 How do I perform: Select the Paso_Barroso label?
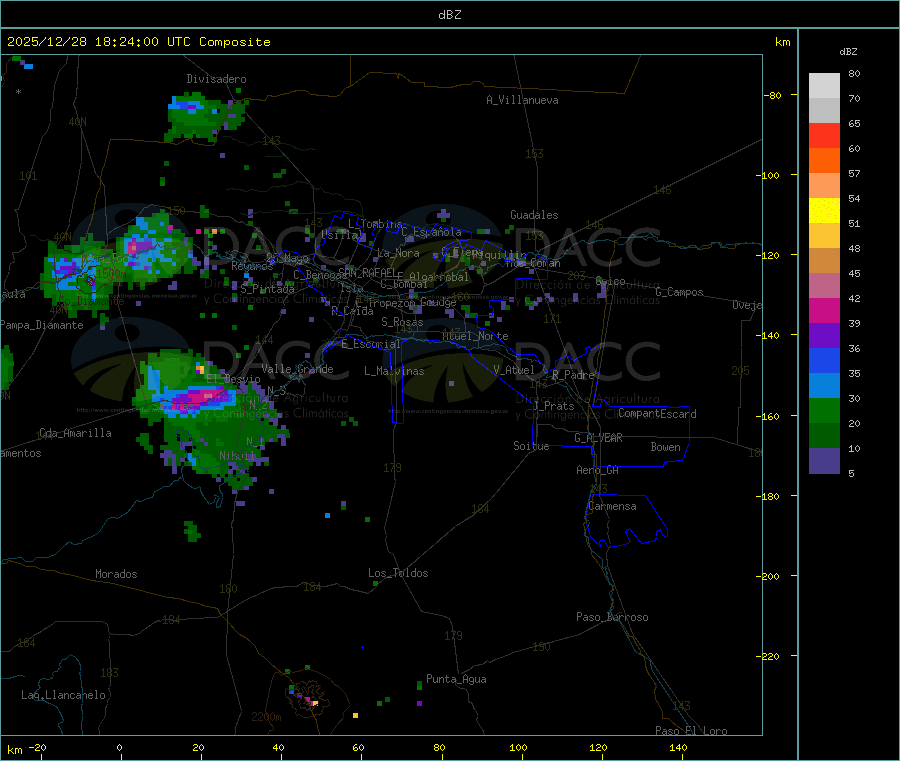coord(612,617)
